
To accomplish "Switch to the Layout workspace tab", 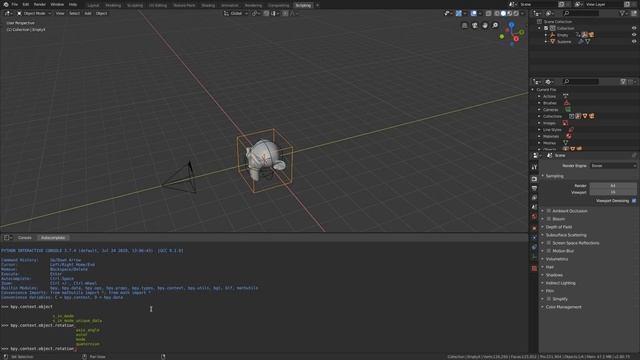I will pyautogui.click(x=93, y=5).
